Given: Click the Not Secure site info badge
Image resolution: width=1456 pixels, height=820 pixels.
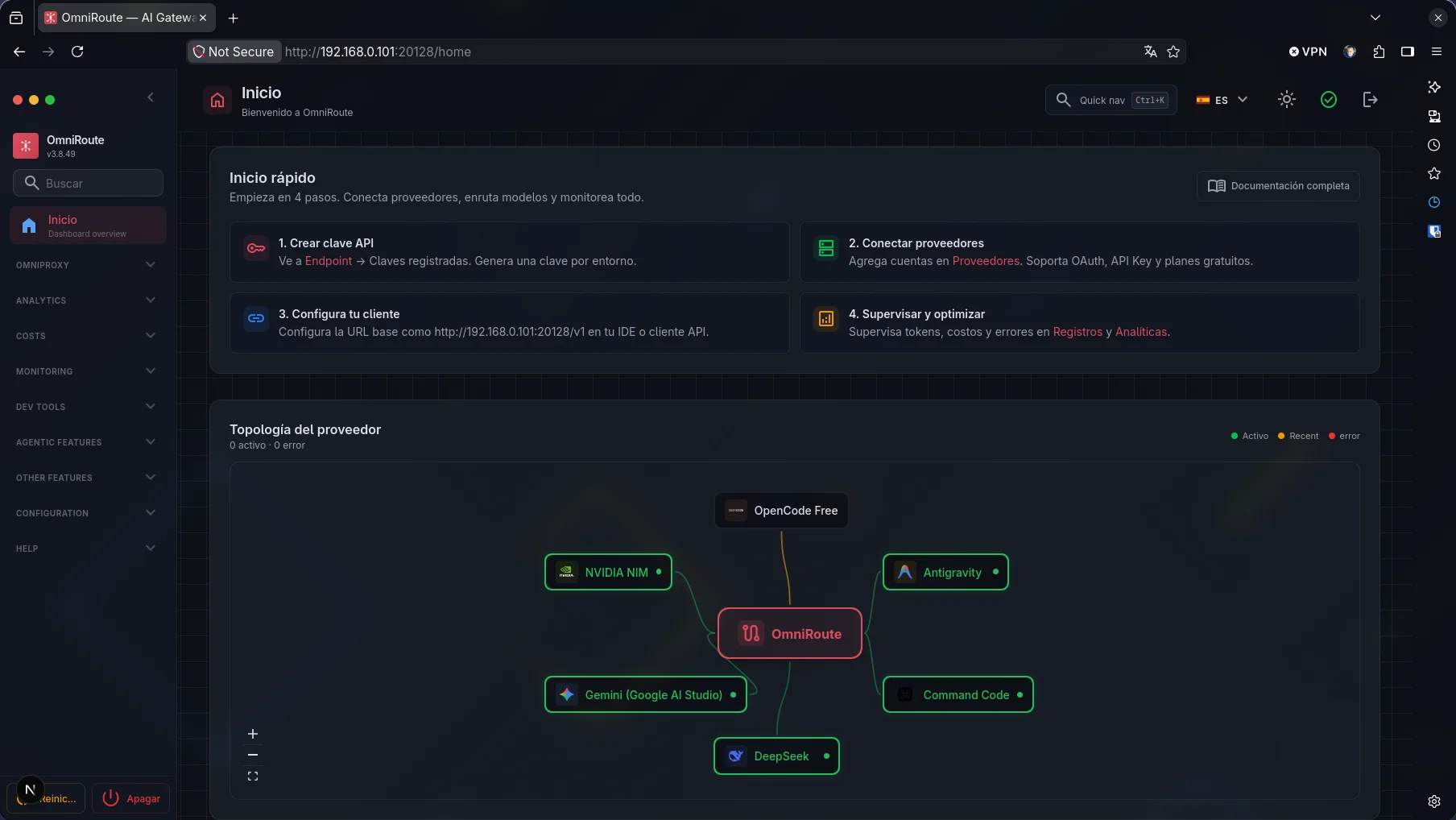Looking at the screenshot, I should coord(234,52).
